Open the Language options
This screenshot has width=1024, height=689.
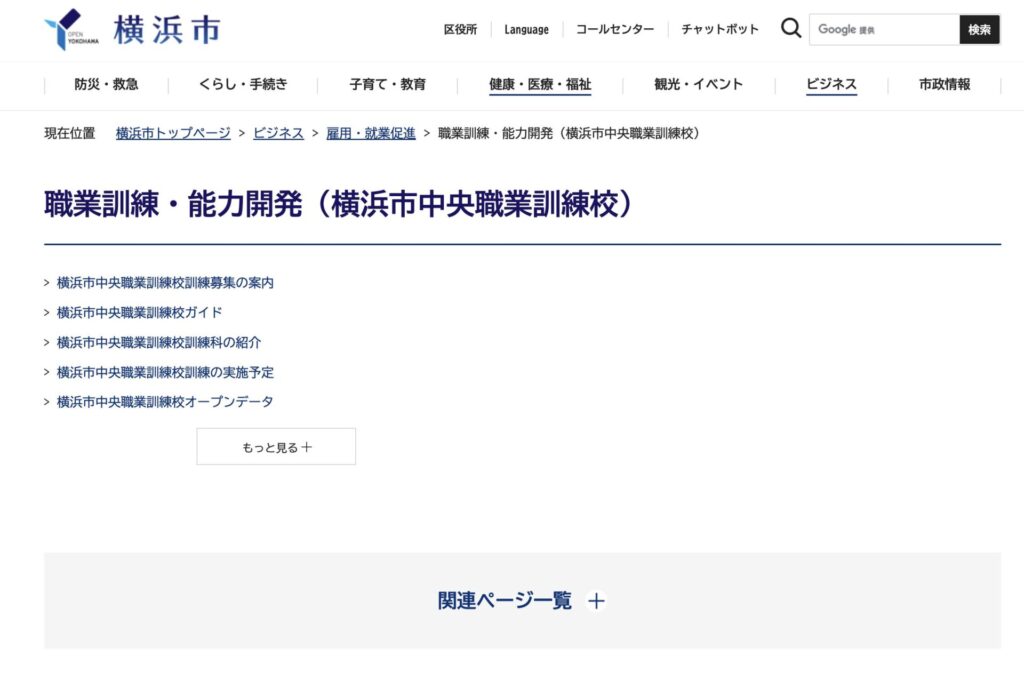click(x=526, y=29)
